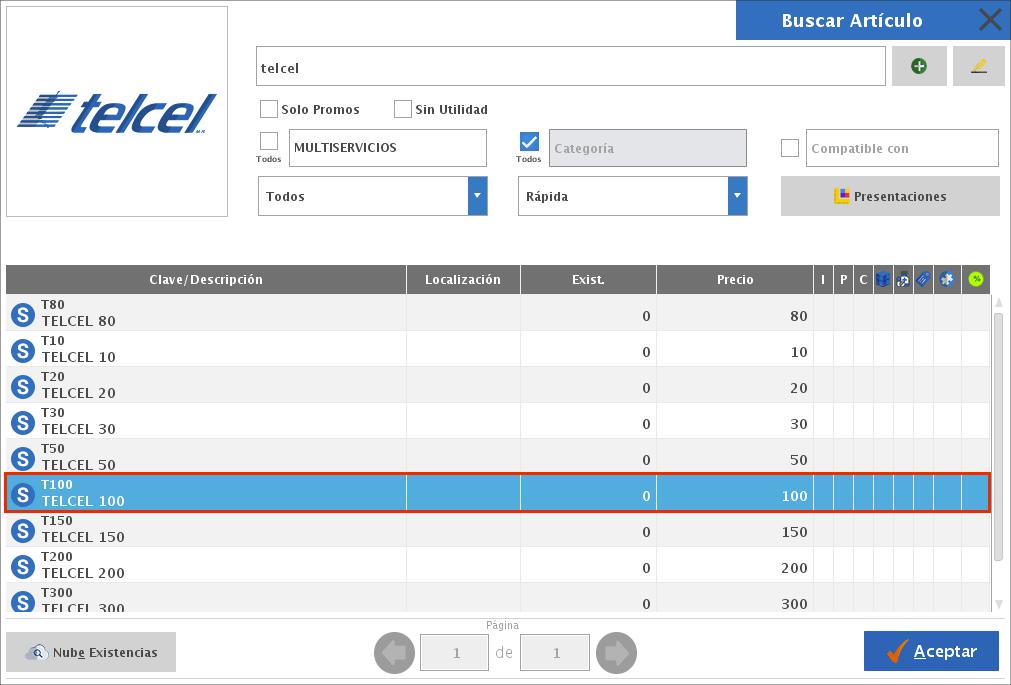Image resolution: width=1011 pixels, height=685 pixels.
Task: Tick the Sin Utilidad checkbox
Action: [403, 109]
